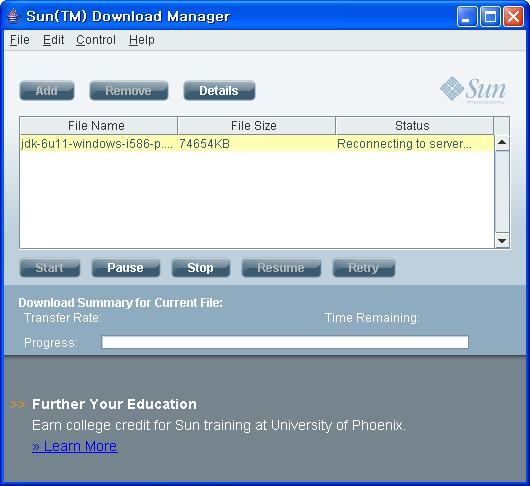This screenshot has height=486, width=530.
Task: Close the Download Manager window
Action: coord(513,16)
